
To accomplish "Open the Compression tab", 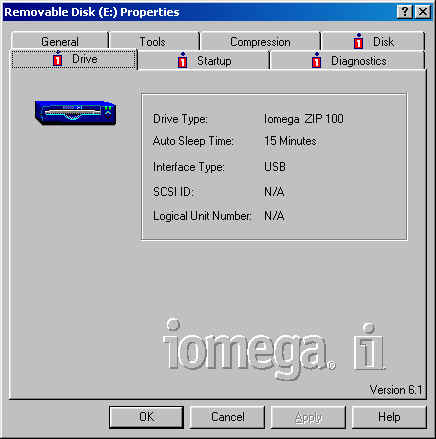I will [x=260, y=41].
